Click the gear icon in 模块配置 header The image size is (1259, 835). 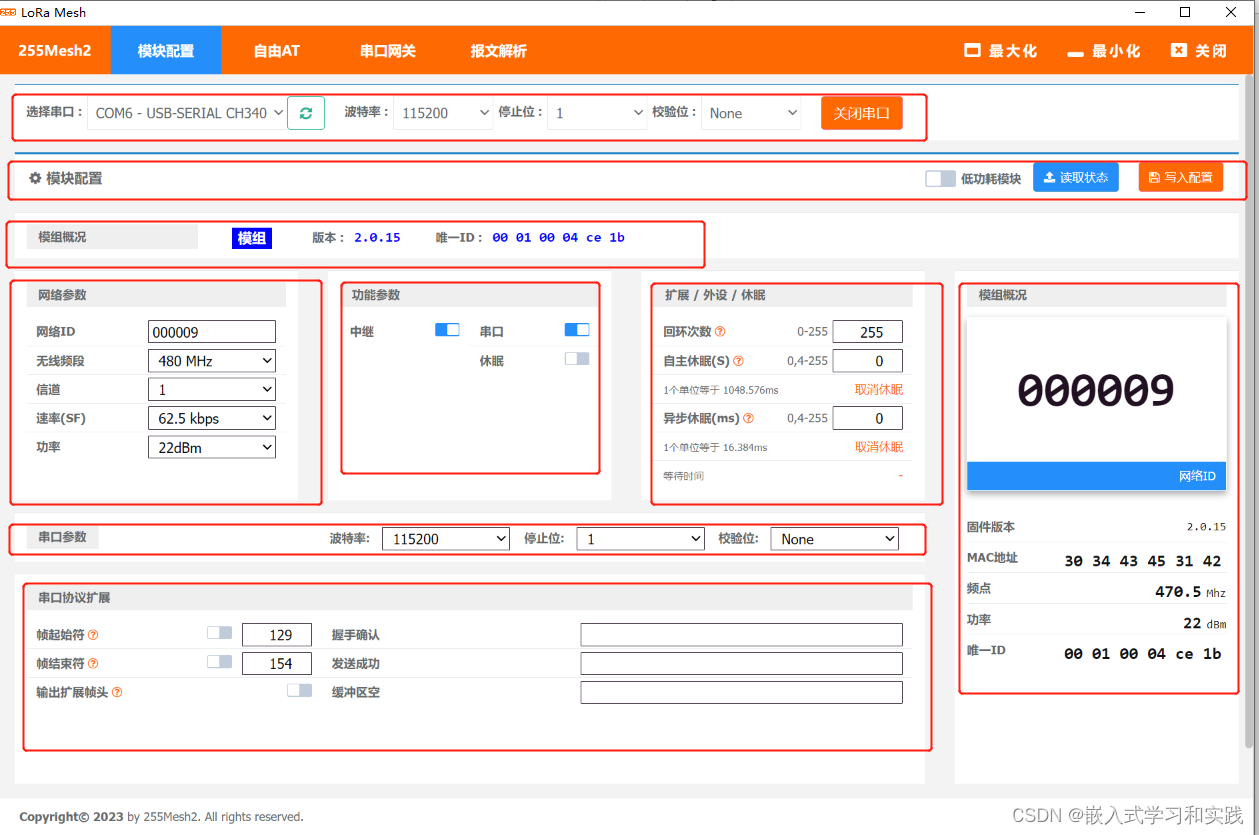click(x=33, y=178)
